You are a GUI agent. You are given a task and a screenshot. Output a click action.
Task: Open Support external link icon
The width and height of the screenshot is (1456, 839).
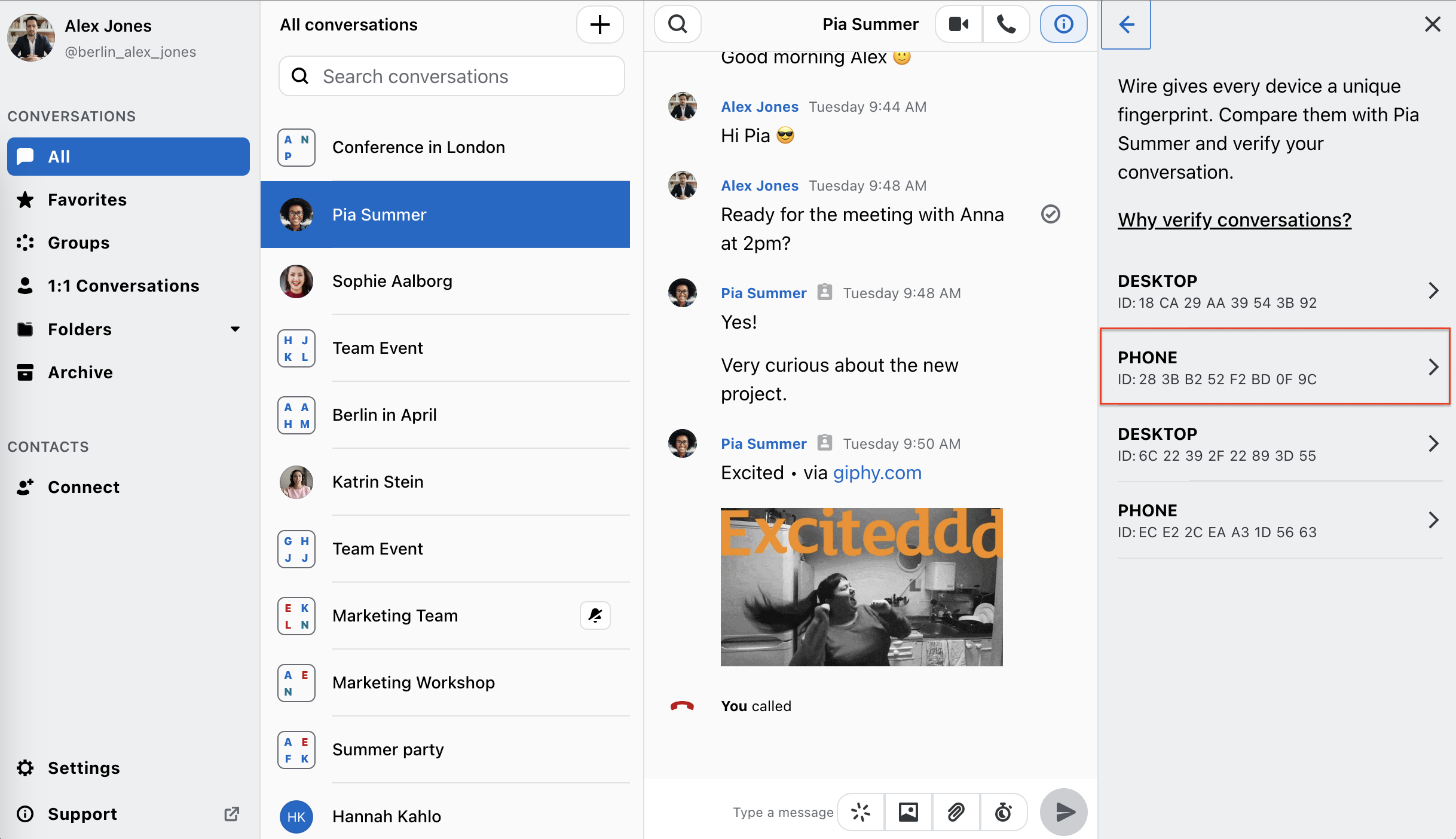tap(231, 814)
